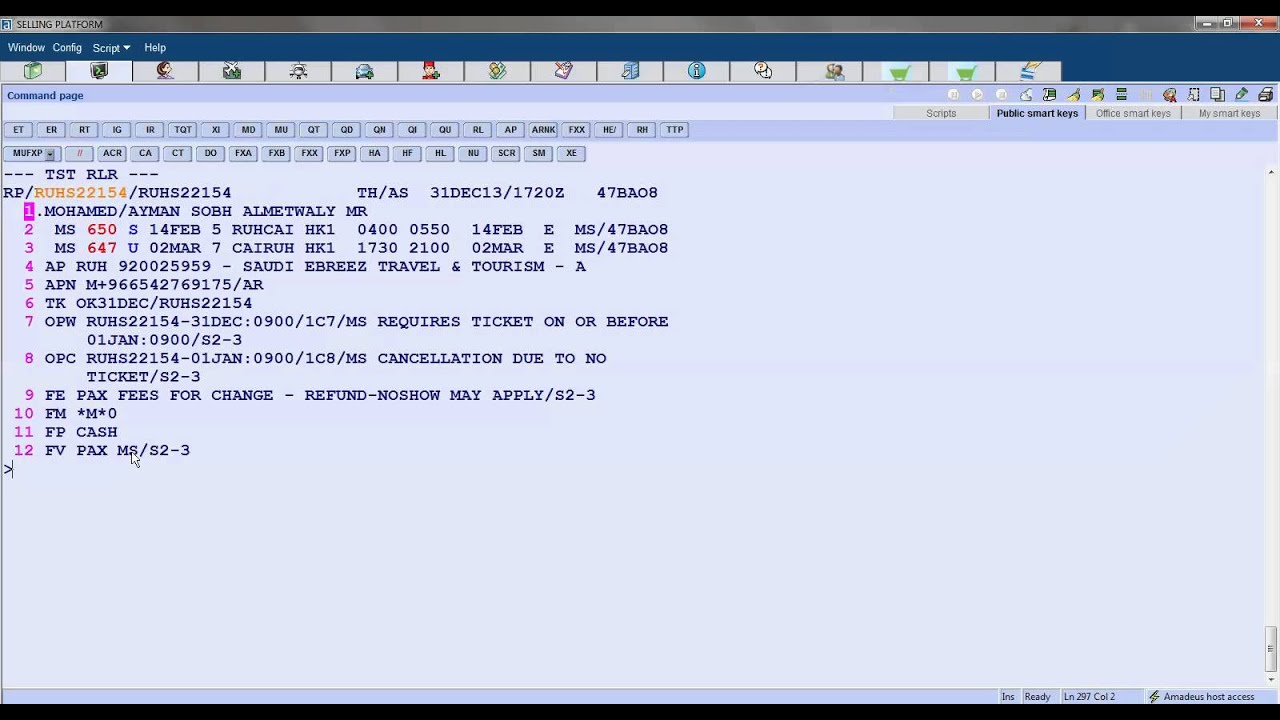Open the Config menu
The height and width of the screenshot is (720, 1280).
pyautogui.click(x=67, y=48)
